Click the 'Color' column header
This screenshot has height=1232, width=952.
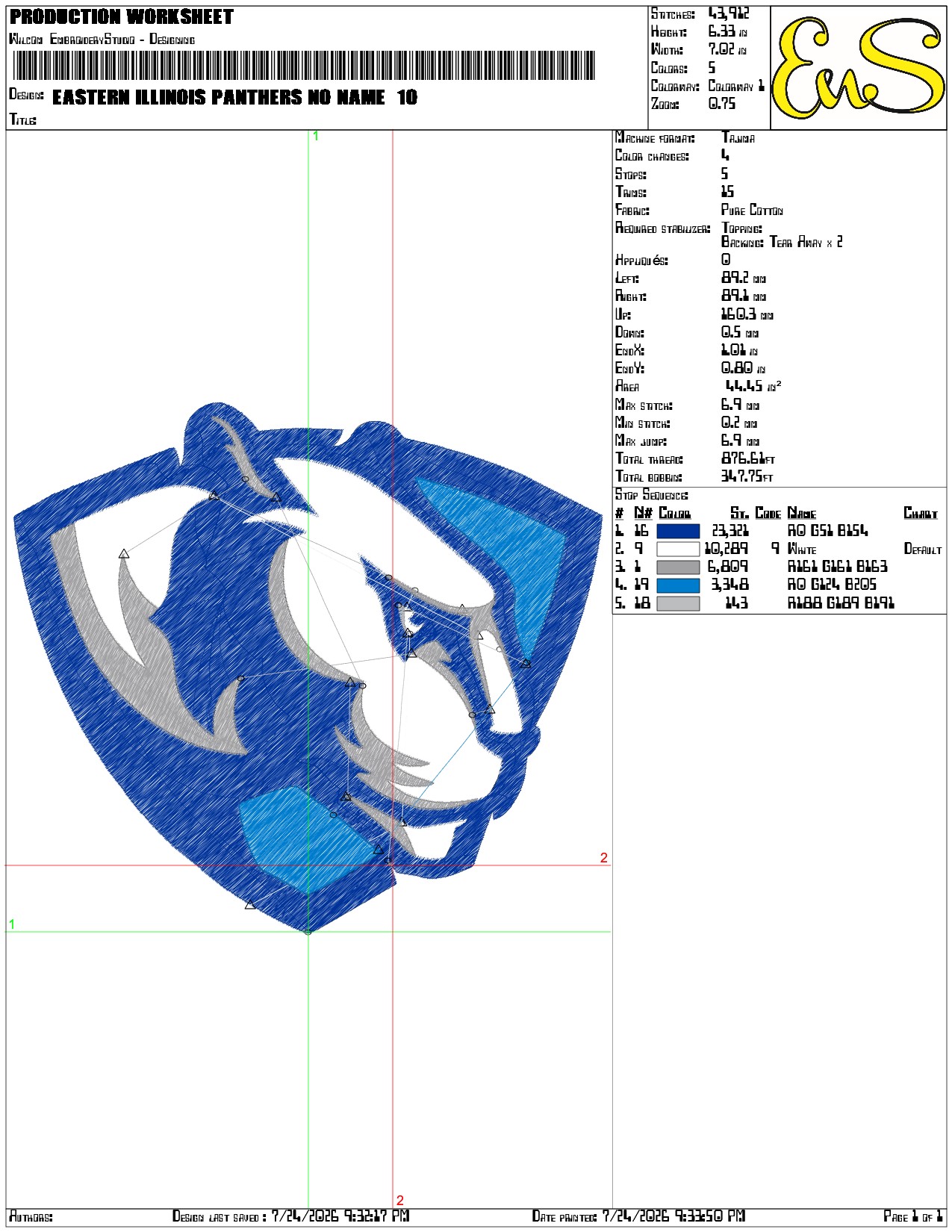point(674,513)
